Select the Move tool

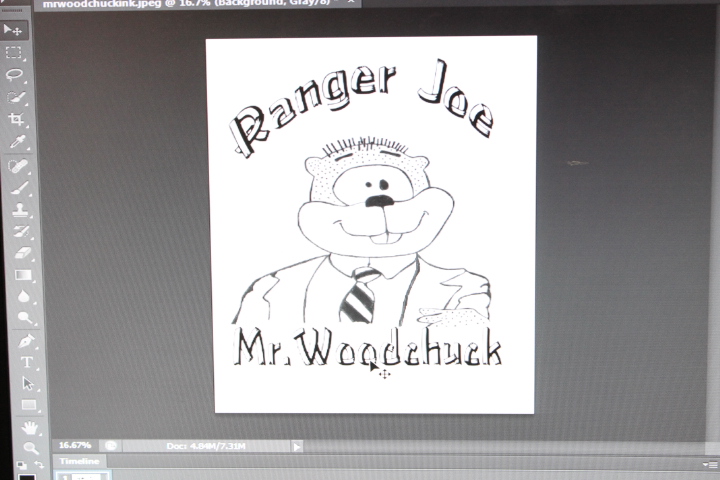click(14, 30)
